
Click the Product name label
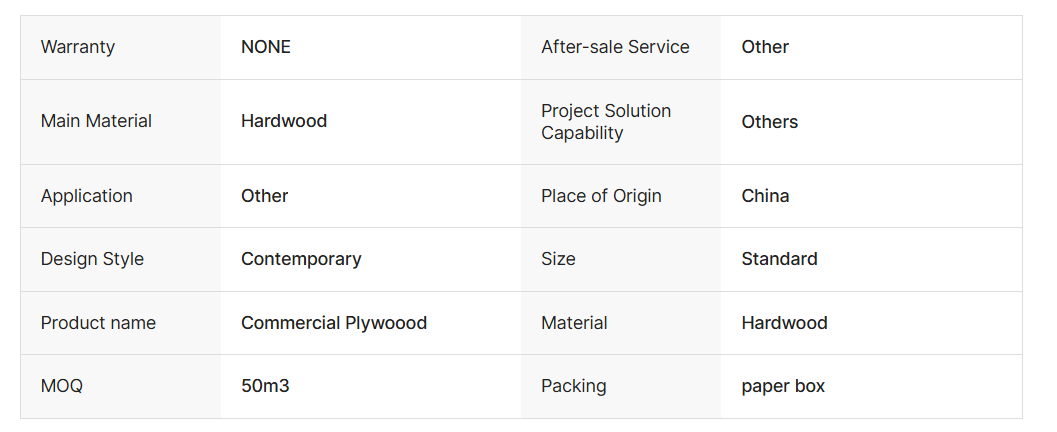[x=98, y=323]
